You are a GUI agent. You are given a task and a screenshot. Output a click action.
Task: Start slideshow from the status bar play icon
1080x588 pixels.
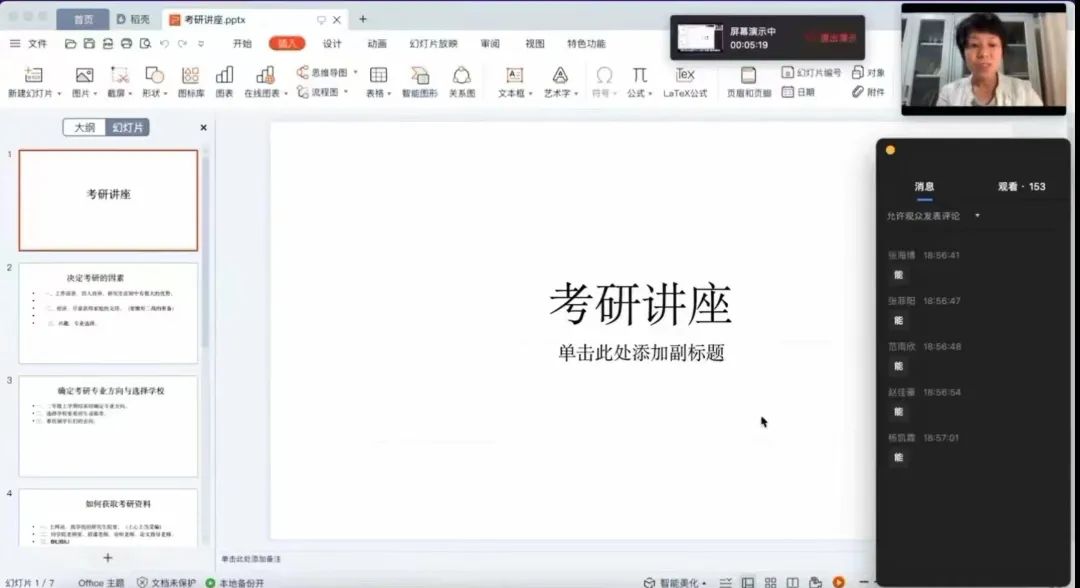tap(838, 582)
